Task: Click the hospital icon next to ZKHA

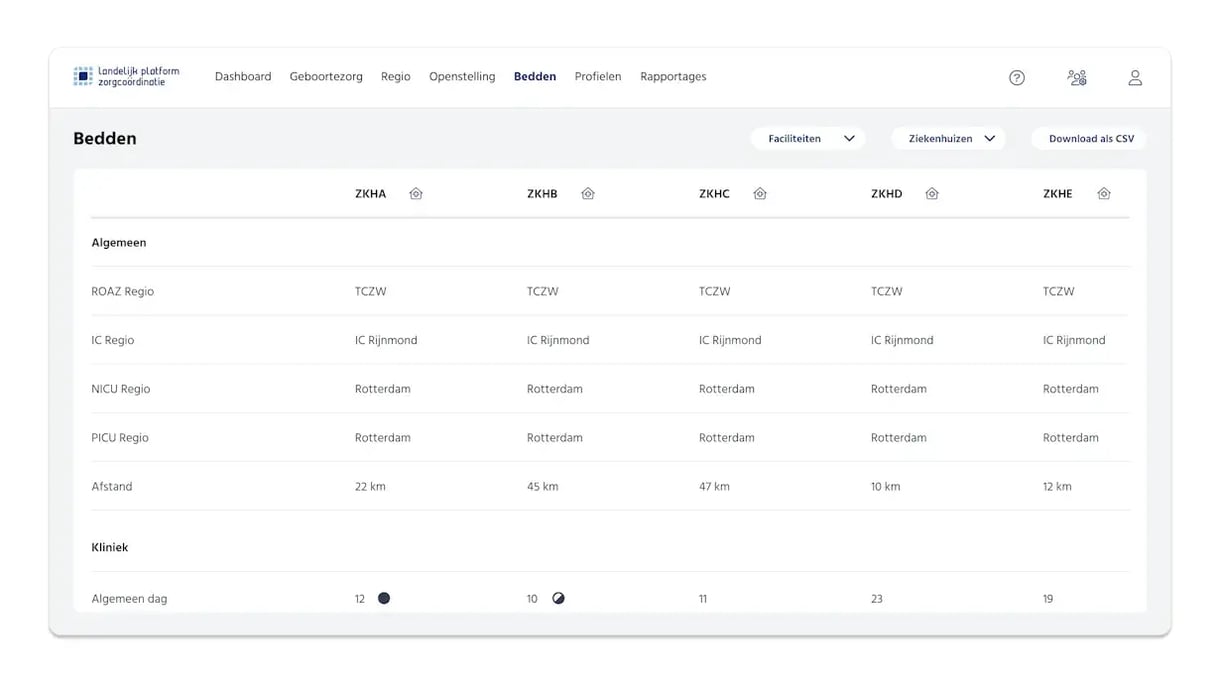Action: 416,194
